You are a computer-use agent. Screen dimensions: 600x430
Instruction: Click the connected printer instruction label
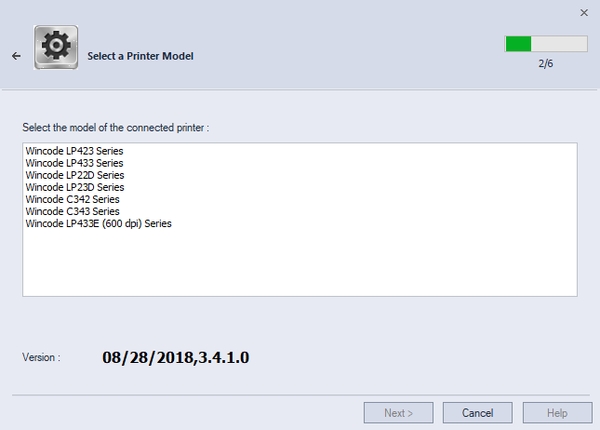tap(115, 128)
